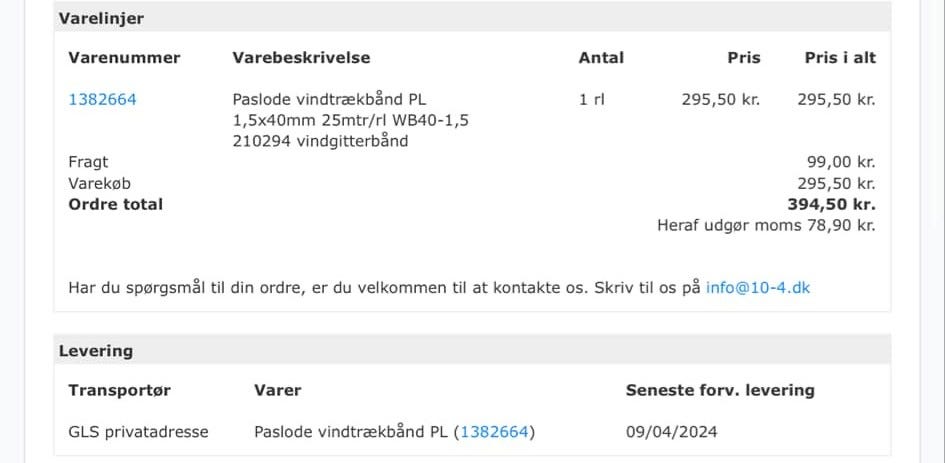Click the Fragt label
The width and height of the screenshot is (945, 463).
[88, 162]
